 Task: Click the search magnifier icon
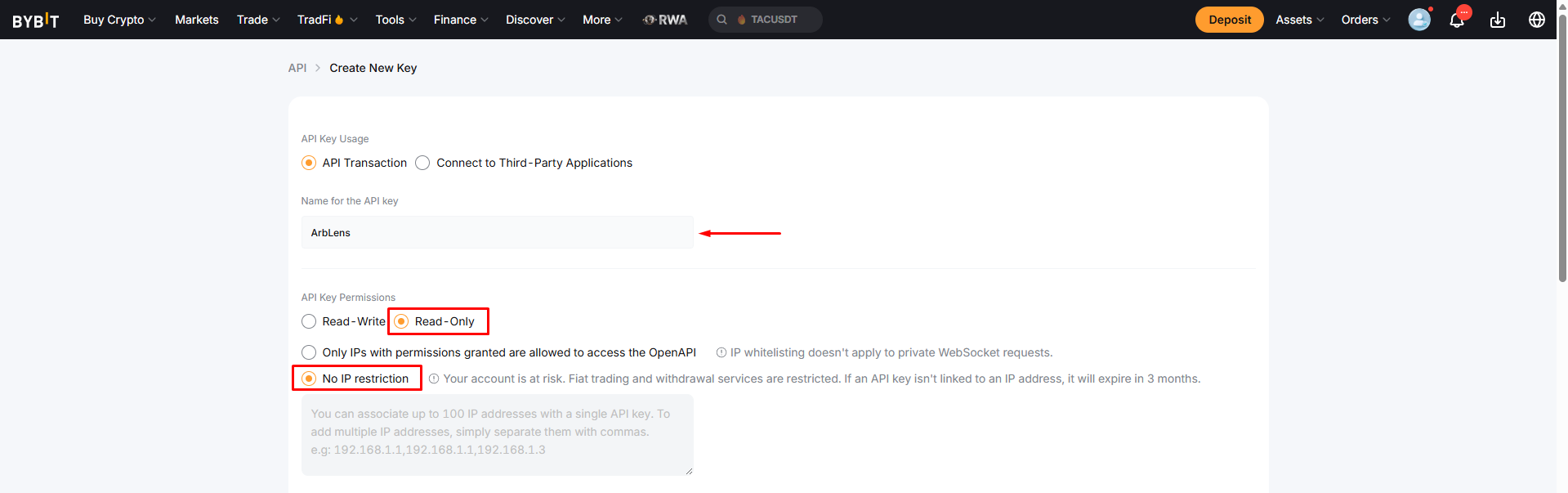pyautogui.click(x=722, y=20)
